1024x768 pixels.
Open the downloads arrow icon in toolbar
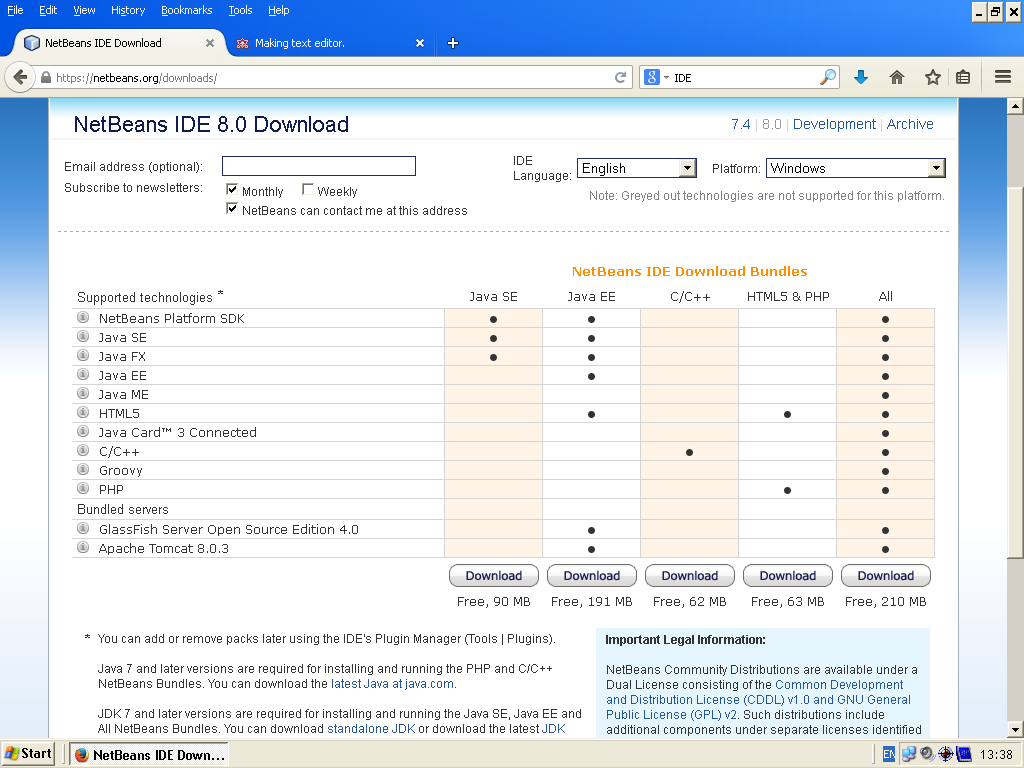click(x=861, y=77)
